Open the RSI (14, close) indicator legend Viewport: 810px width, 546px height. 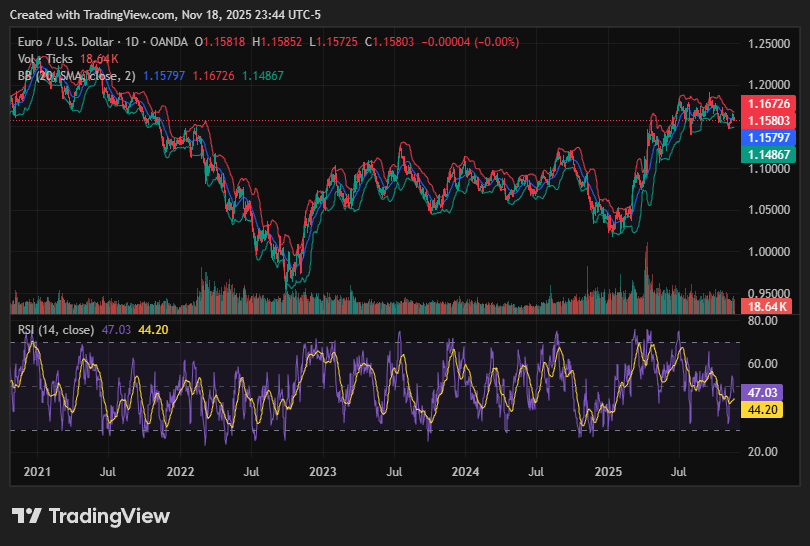click(x=56, y=329)
